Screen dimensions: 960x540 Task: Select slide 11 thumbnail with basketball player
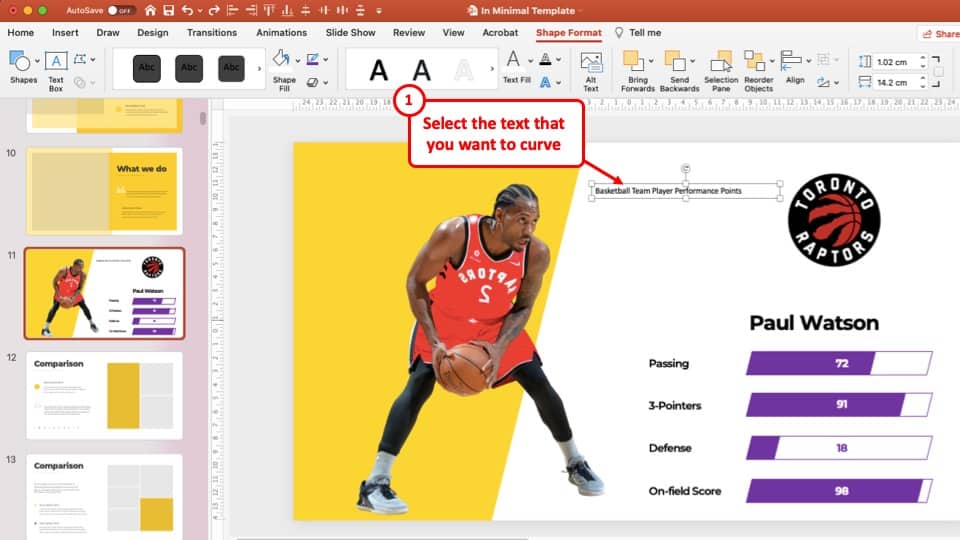(104, 293)
